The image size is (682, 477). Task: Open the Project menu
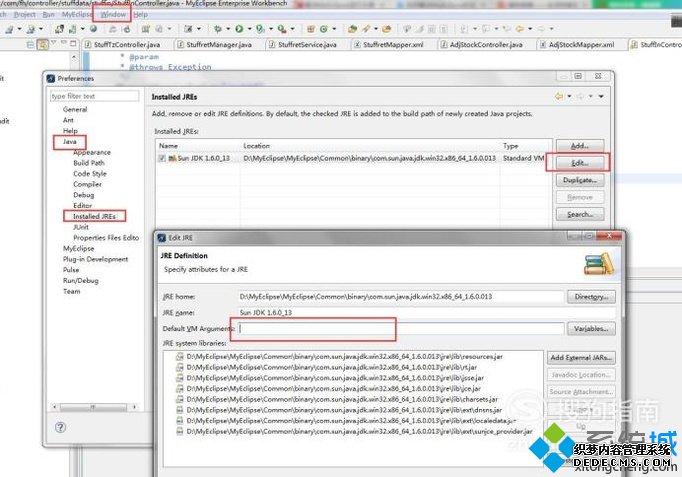point(25,14)
